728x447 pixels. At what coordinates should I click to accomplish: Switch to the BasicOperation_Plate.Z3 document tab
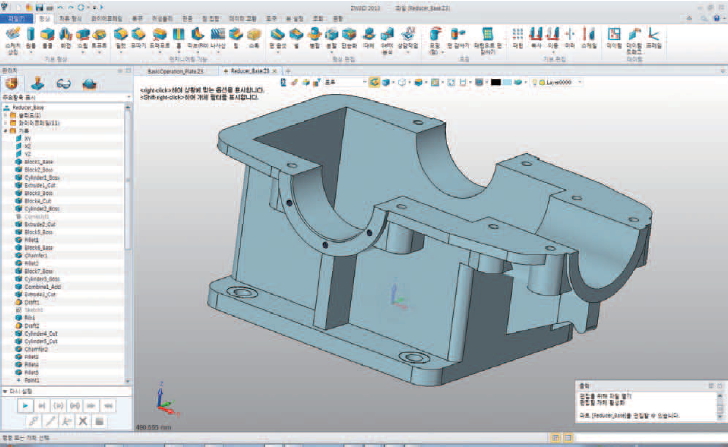[x=176, y=71]
